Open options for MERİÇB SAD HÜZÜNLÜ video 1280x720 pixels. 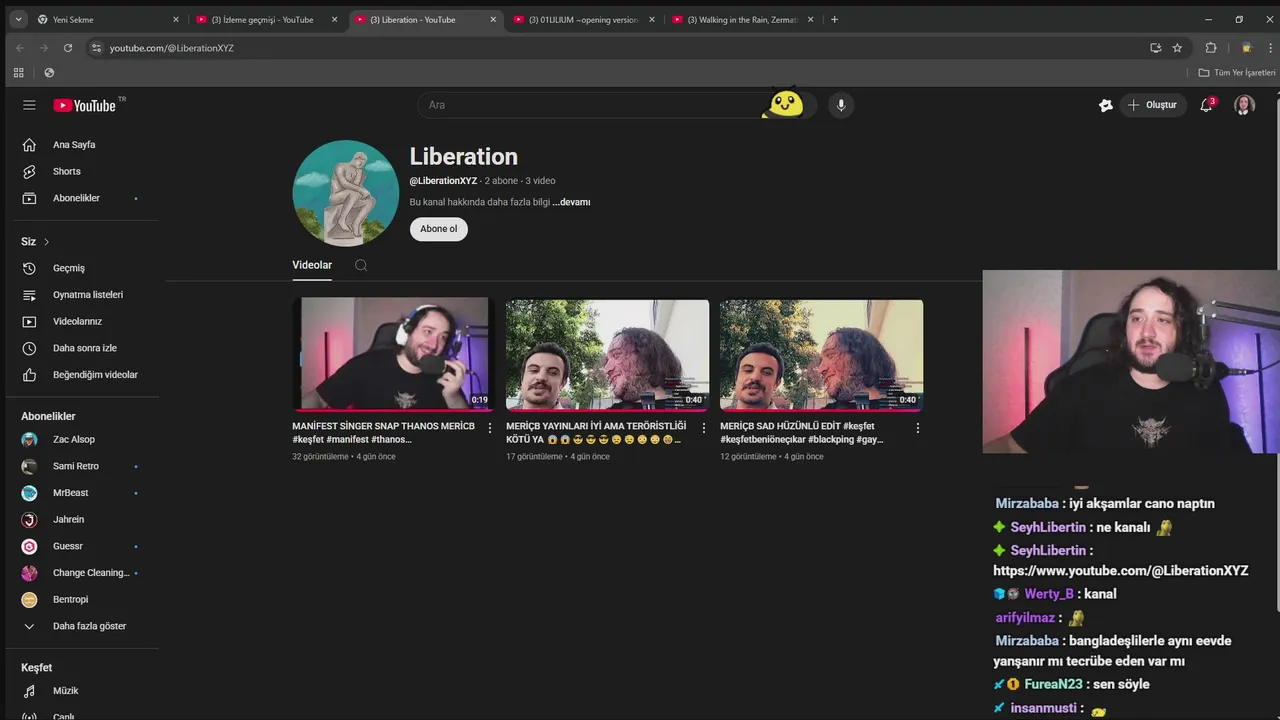(x=918, y=428)
